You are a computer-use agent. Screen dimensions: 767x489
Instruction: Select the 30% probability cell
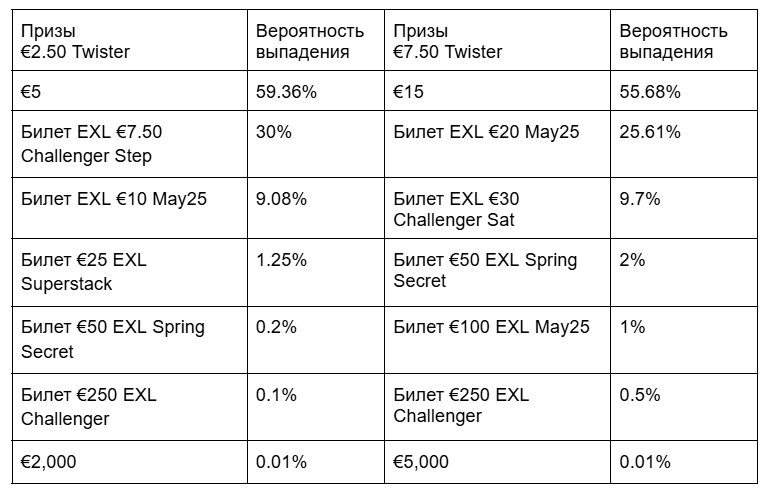[274, 132]
